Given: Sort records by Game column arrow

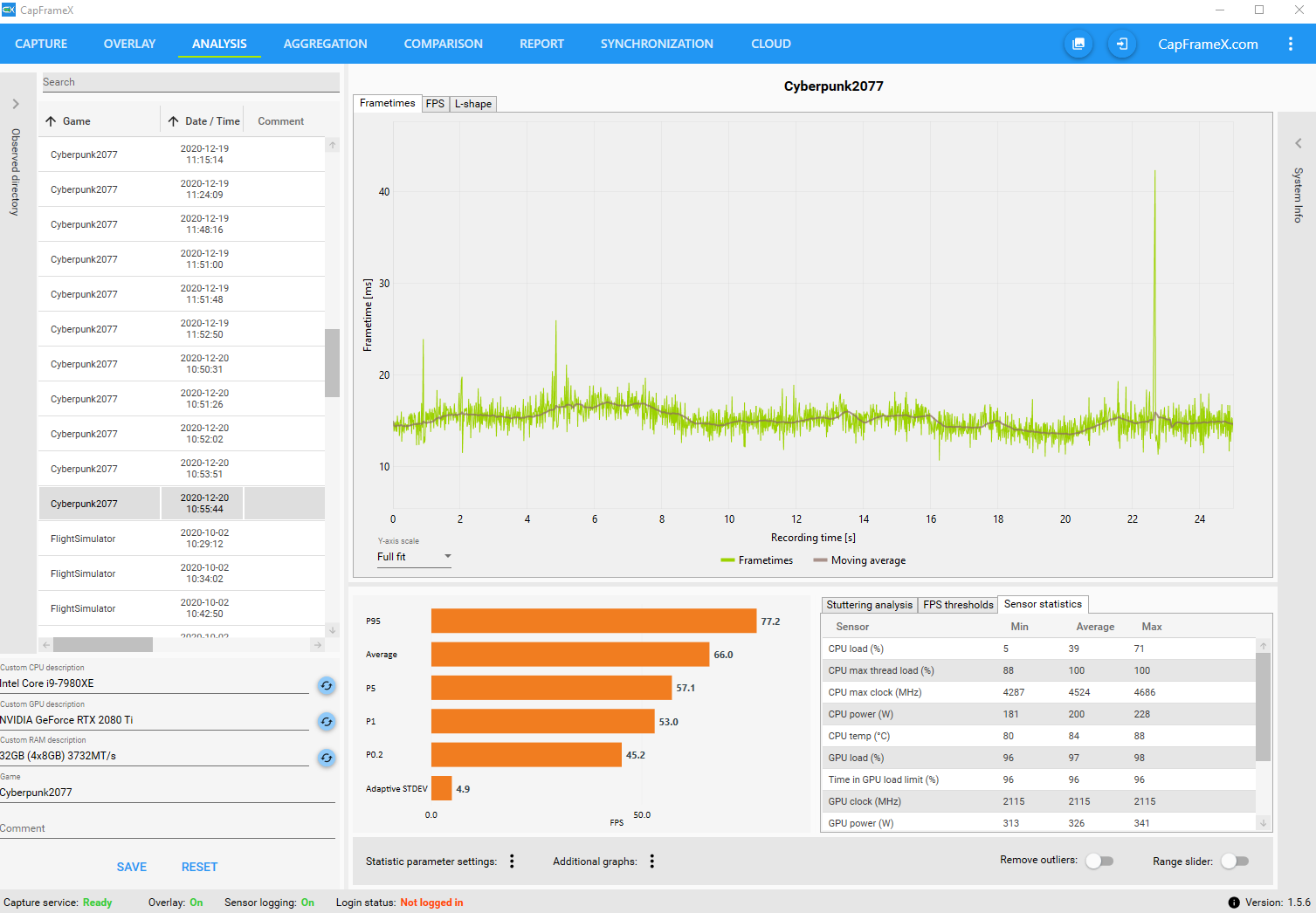Looking at the screenshot, I should point(51,121).
